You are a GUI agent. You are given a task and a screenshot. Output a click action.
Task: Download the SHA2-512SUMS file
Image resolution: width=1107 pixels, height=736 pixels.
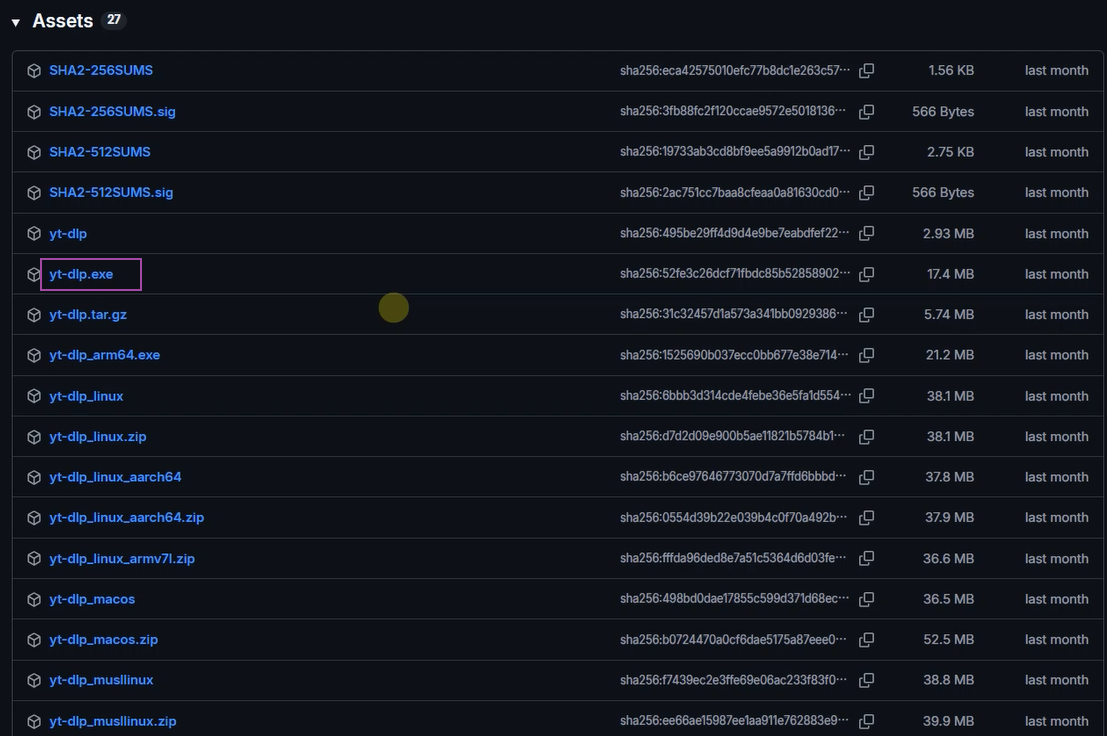(x=100, y=152)
